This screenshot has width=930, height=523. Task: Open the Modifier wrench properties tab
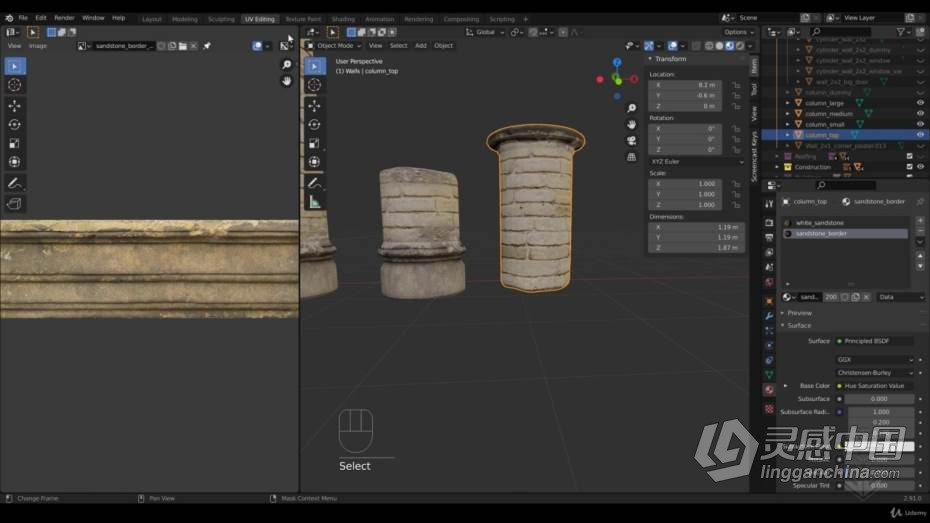point(769,315)
